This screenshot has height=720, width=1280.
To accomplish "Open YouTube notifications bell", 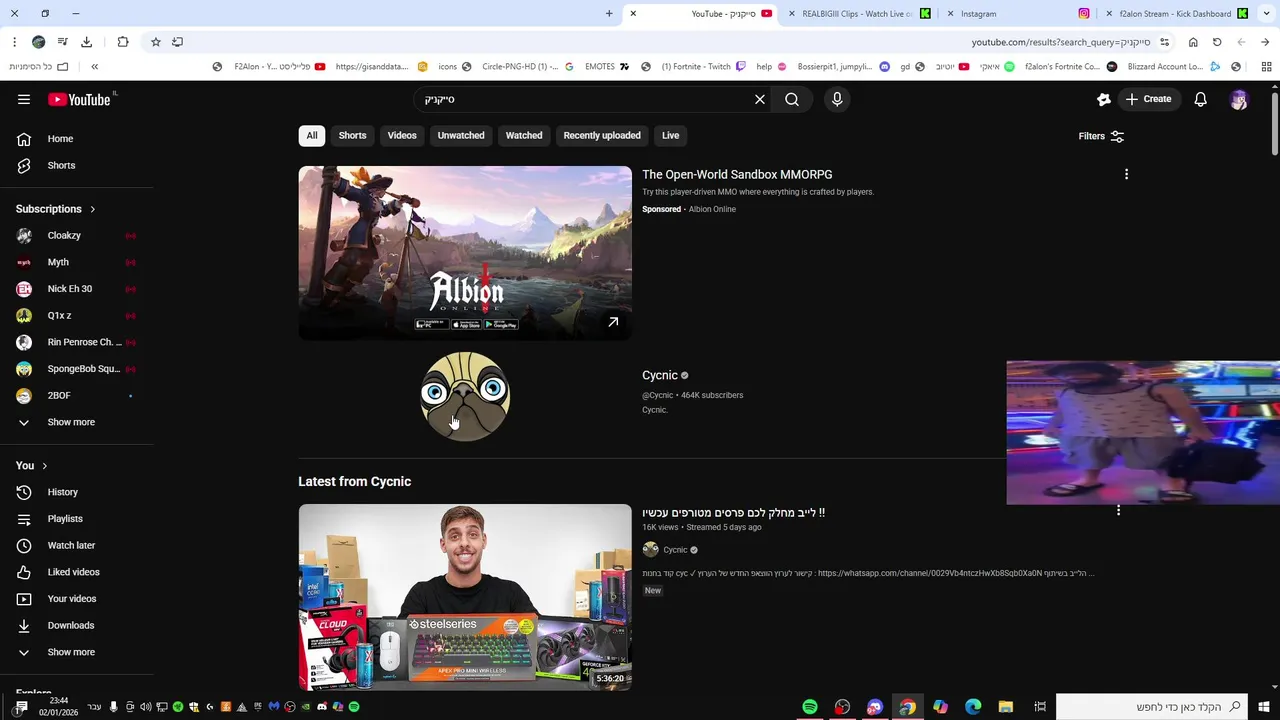I will pos(1200,99).
